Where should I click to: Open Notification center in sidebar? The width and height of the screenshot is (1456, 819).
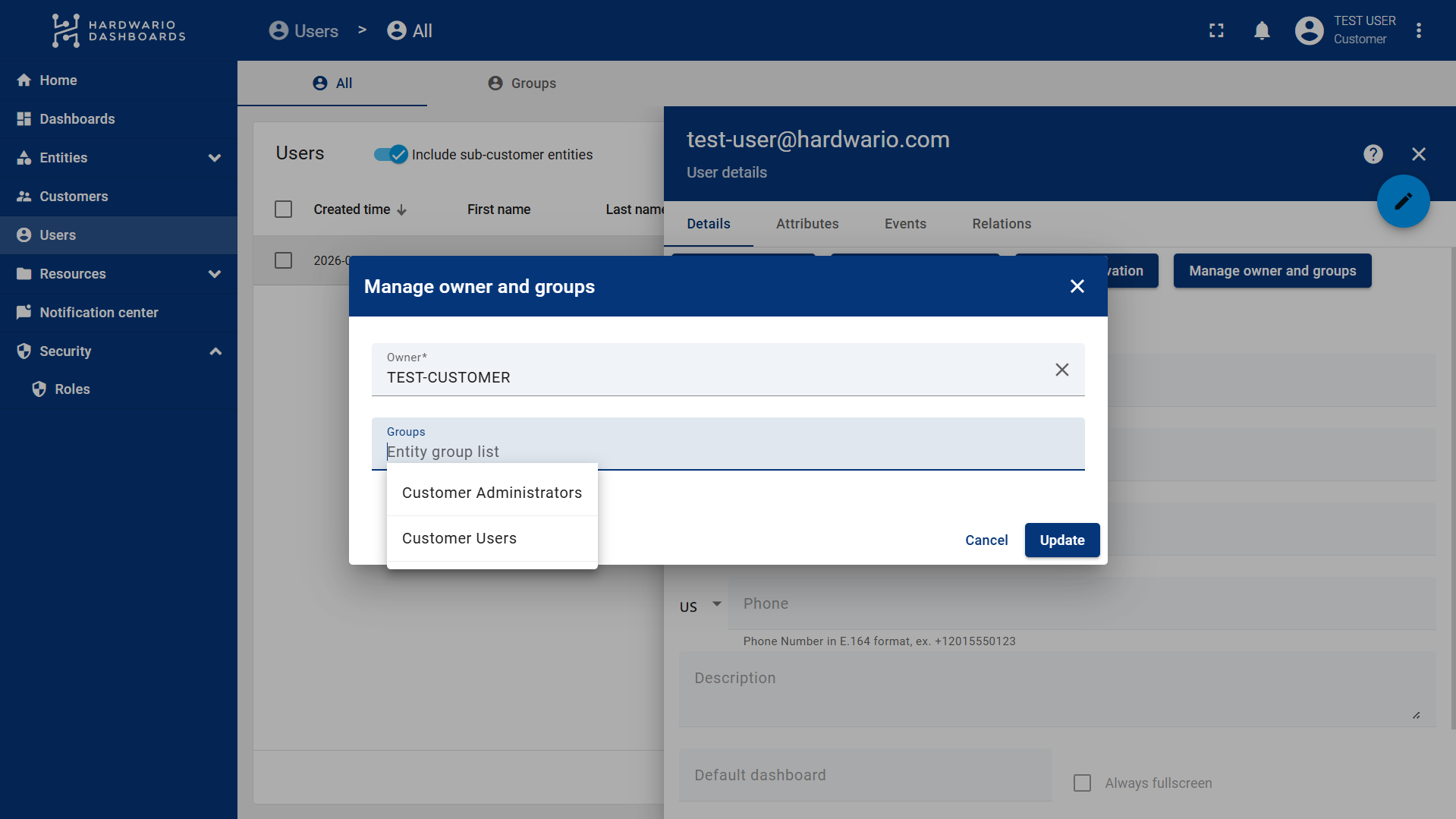[99, 313]
